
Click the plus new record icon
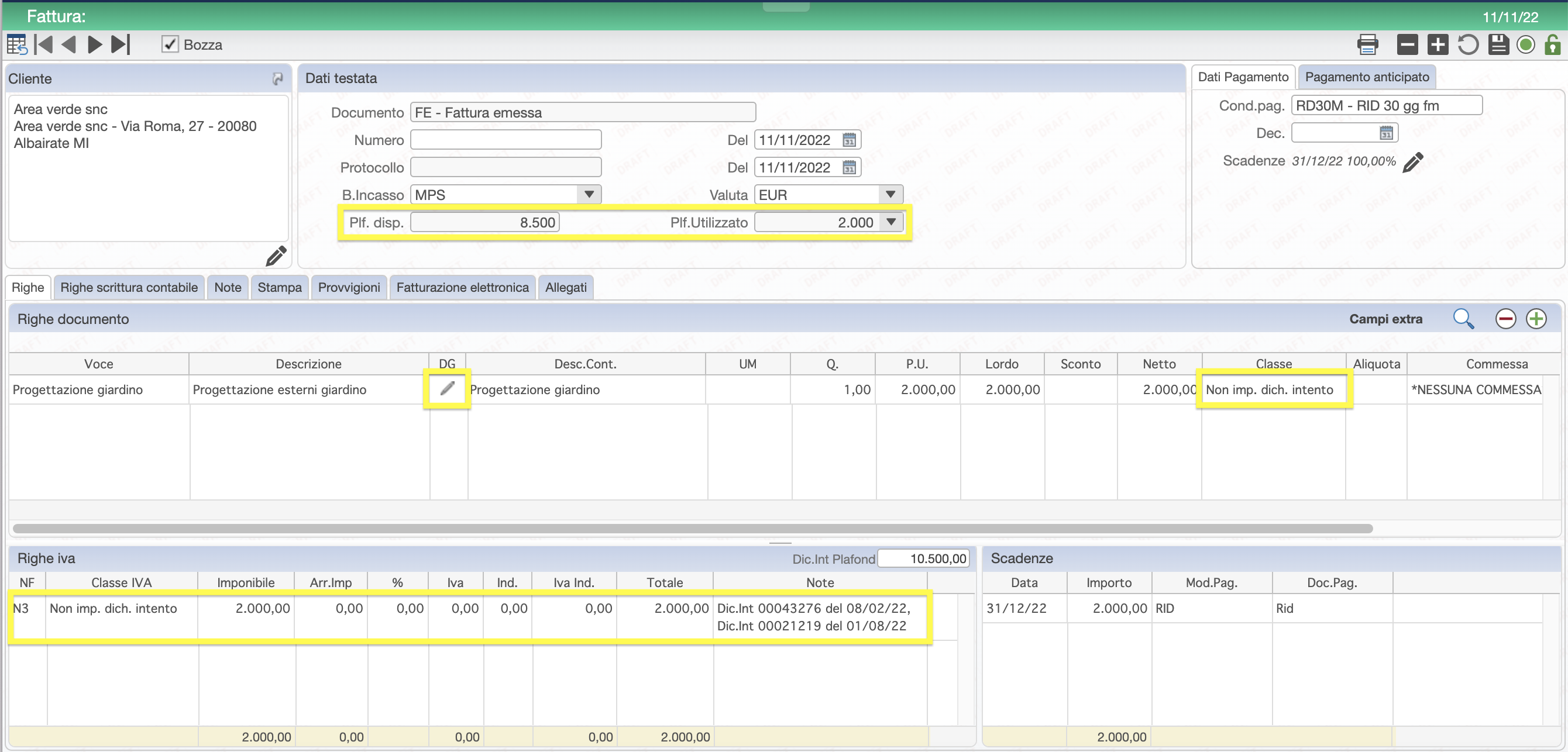coord(1438,44)
